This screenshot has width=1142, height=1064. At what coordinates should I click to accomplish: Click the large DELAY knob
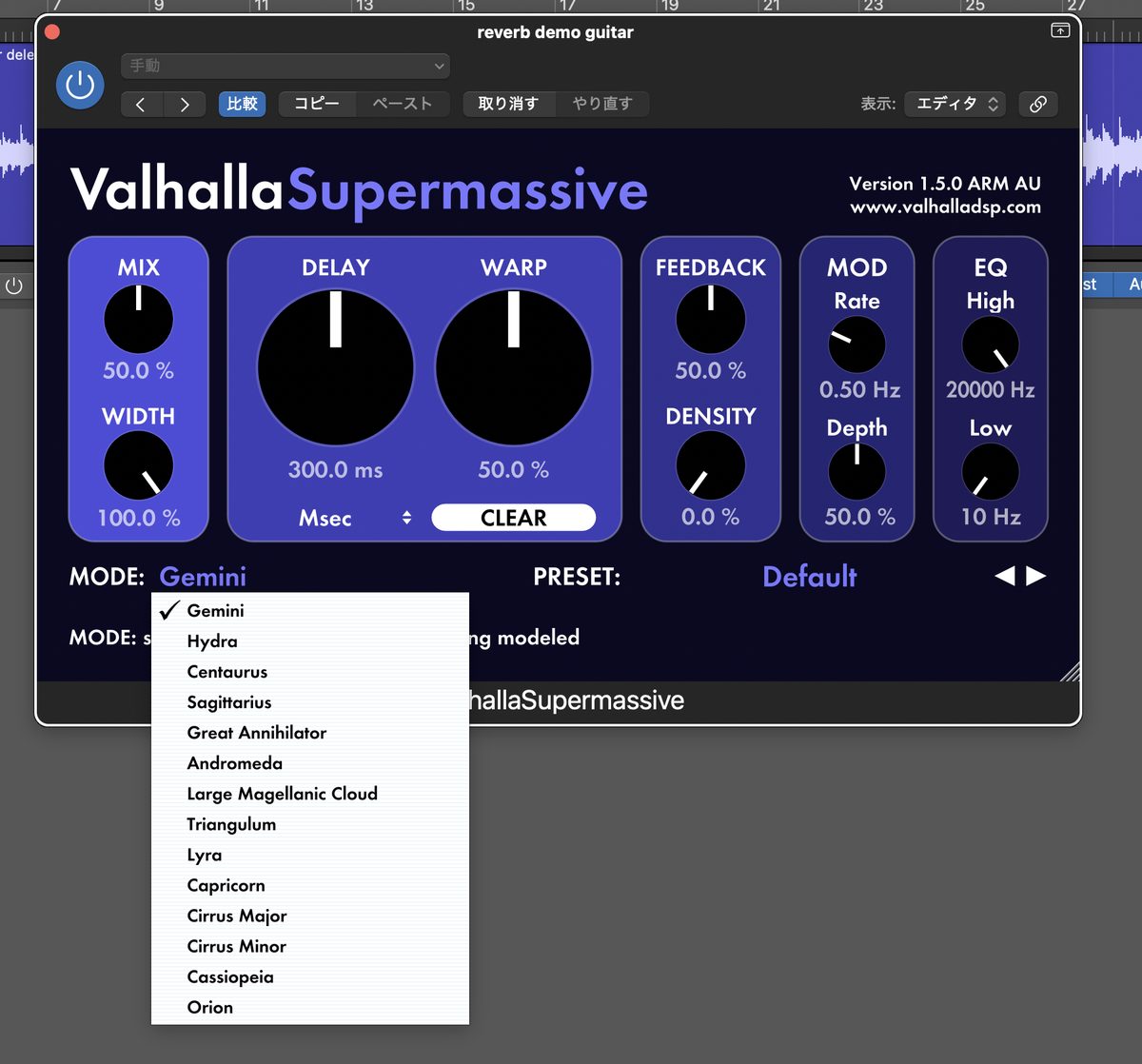coord(335,367)
